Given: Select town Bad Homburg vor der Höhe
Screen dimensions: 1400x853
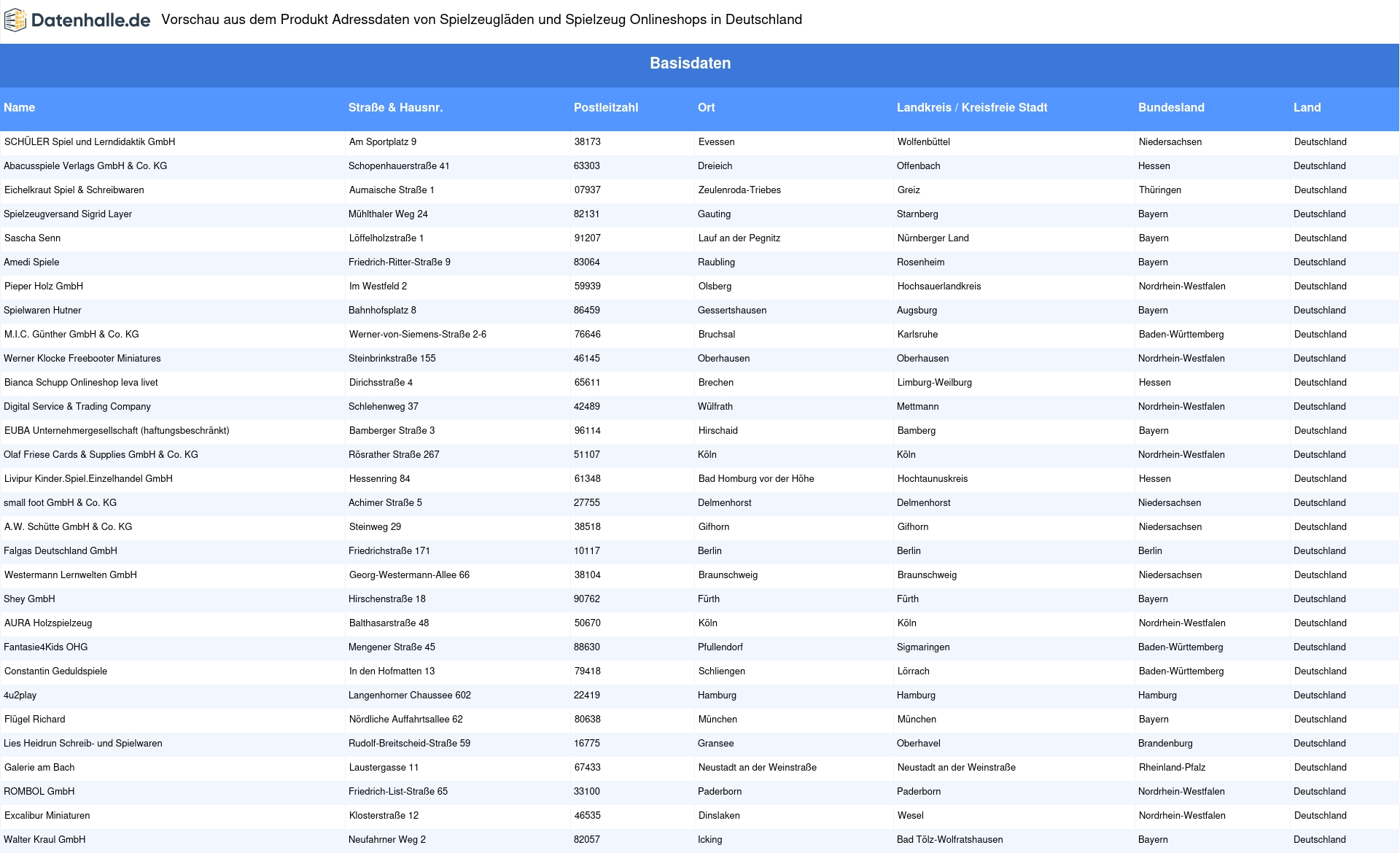Looking at the screenshot, I should click(756, 479).
